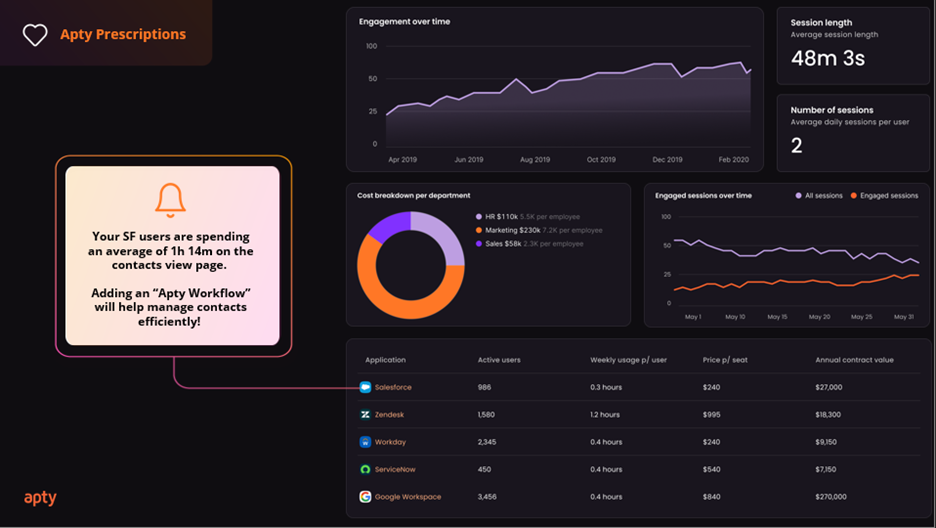Open the ServiceNow application link
936x528 pixels.
(x=395, y=470)
